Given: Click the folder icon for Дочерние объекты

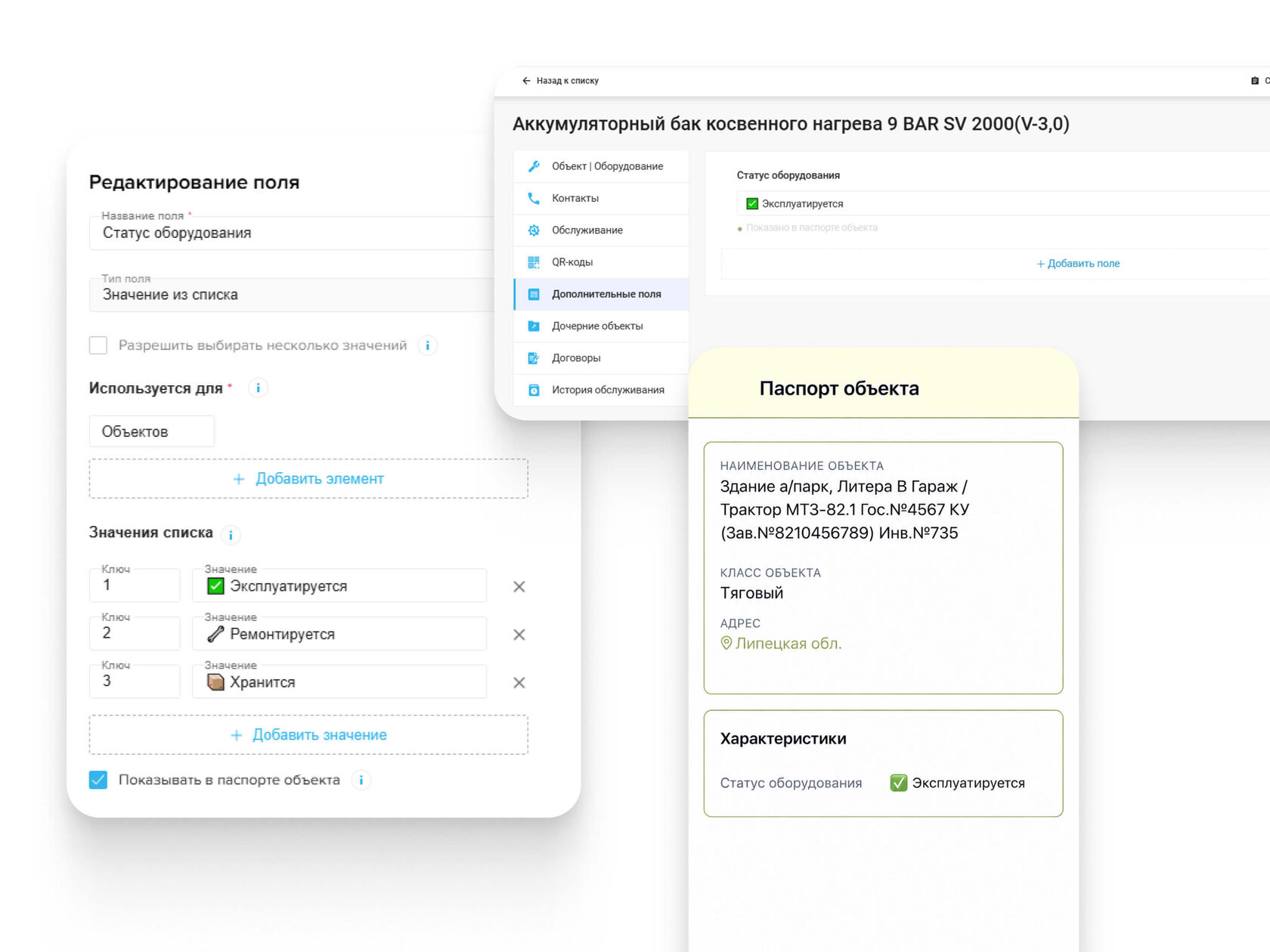Looking at the screenshot, I should pyautogui.click(x=534, y=326).
